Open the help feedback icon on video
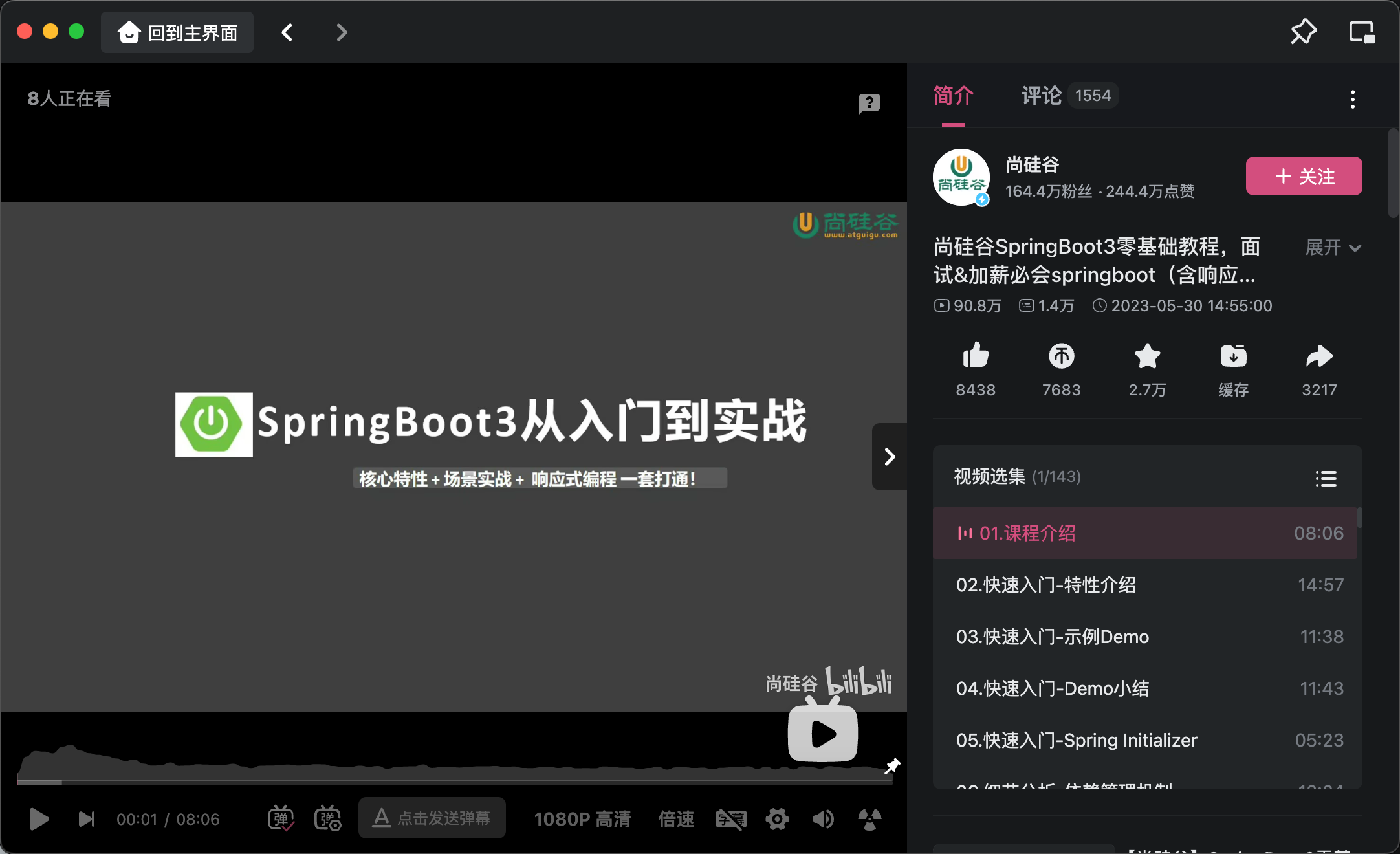Image resolution: width=1400 pixels, height=854 pixels. pyautogui.click(x=870, y=103)
